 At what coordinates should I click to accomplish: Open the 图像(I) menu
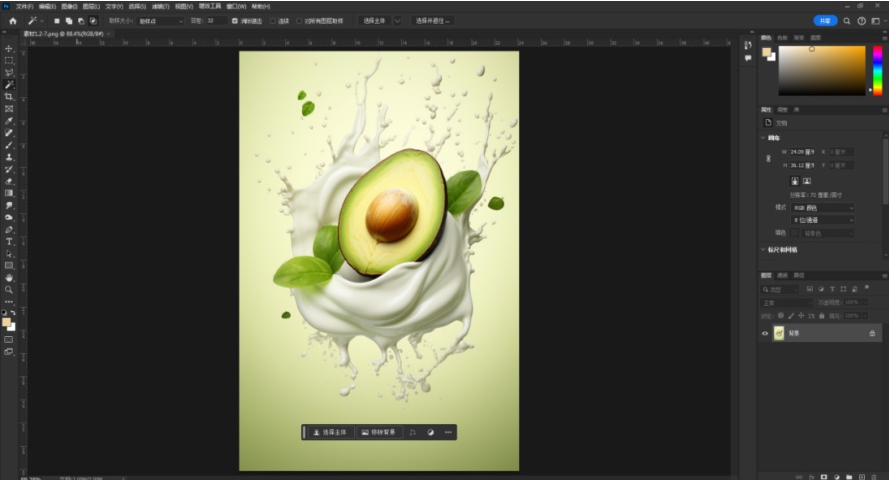[69, 6]
